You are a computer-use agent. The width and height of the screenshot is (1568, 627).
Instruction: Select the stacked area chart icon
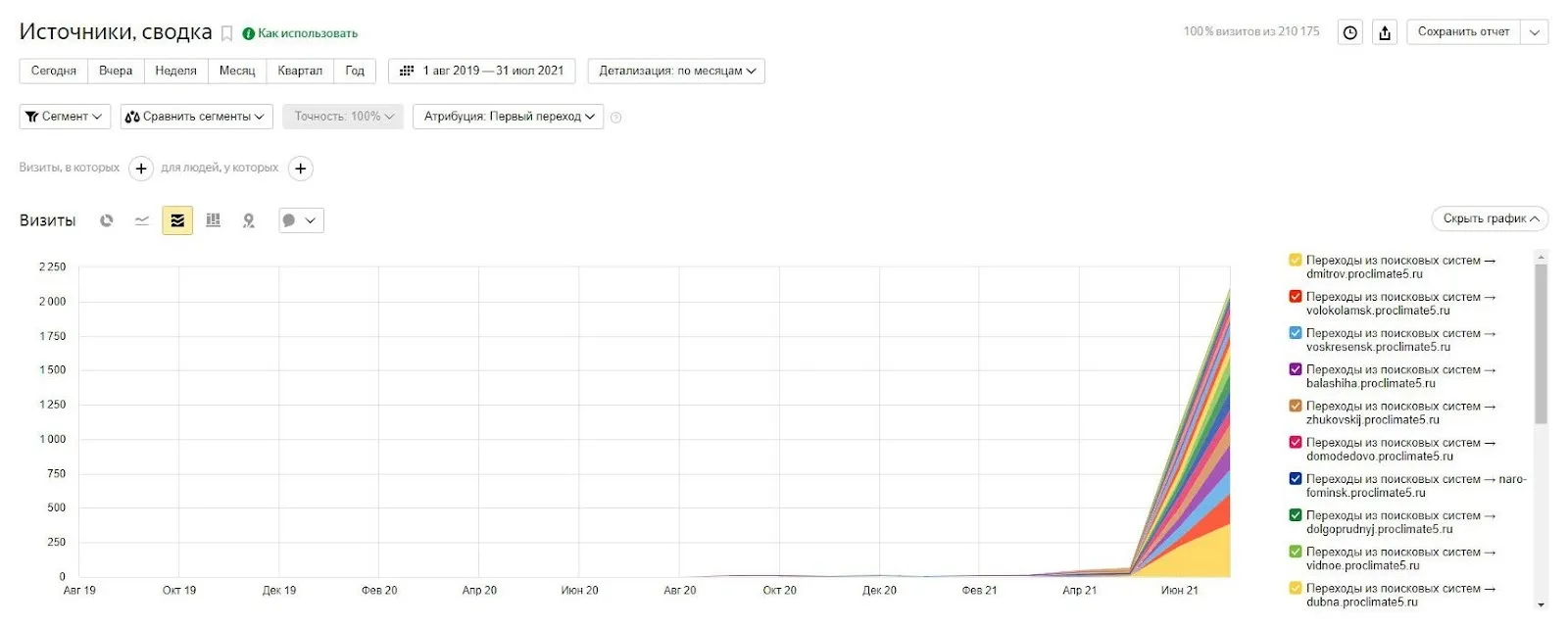pos(177,220)
